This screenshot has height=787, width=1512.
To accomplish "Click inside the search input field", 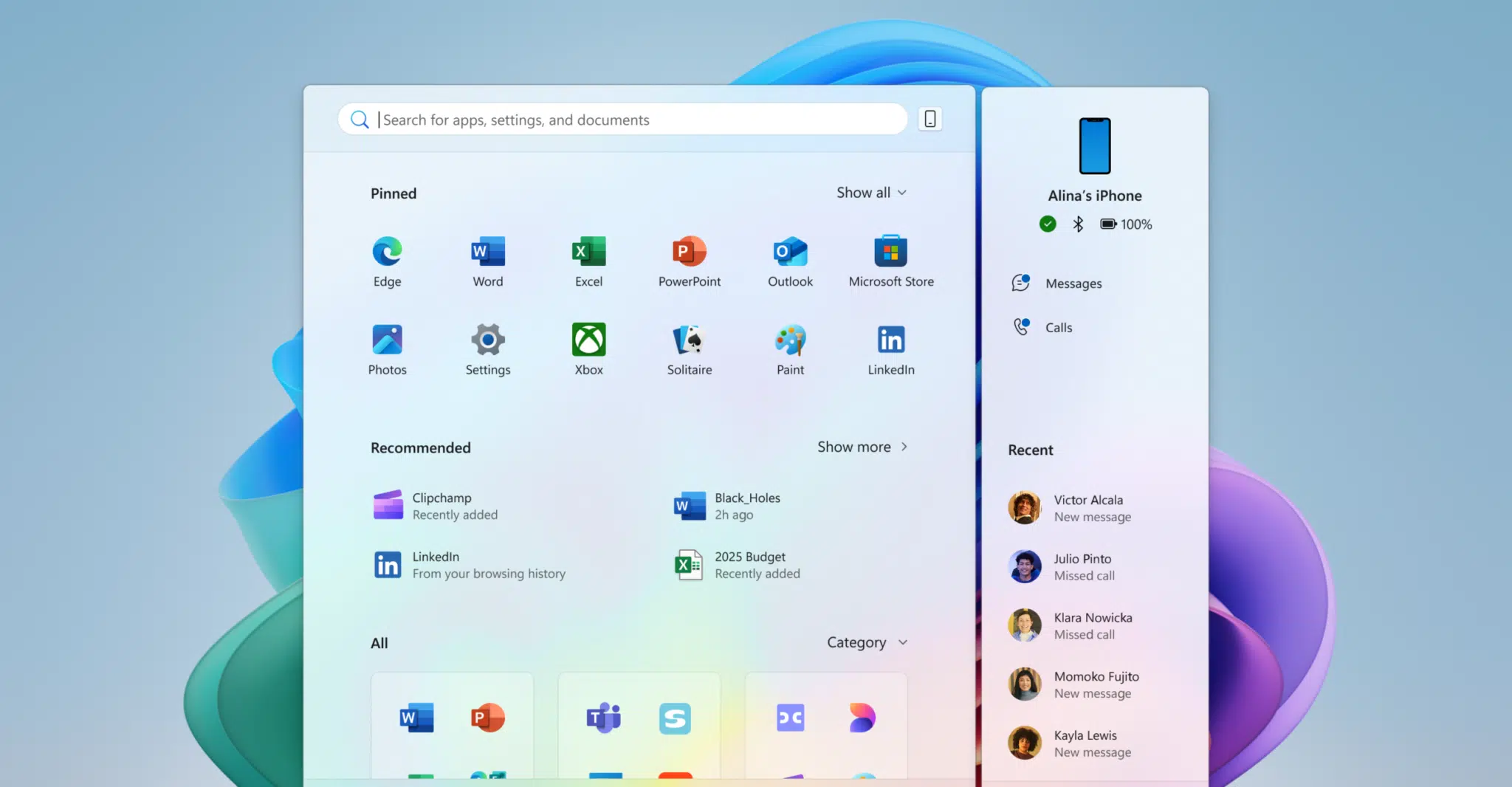I will [x=628, y=119].
